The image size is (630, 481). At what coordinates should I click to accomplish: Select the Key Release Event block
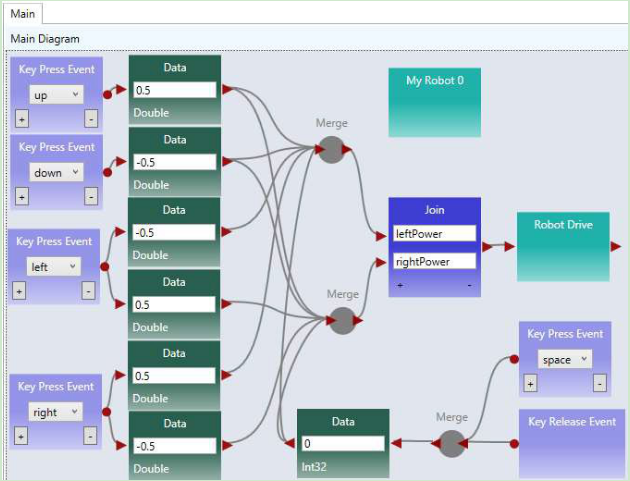tap(571, 443)
